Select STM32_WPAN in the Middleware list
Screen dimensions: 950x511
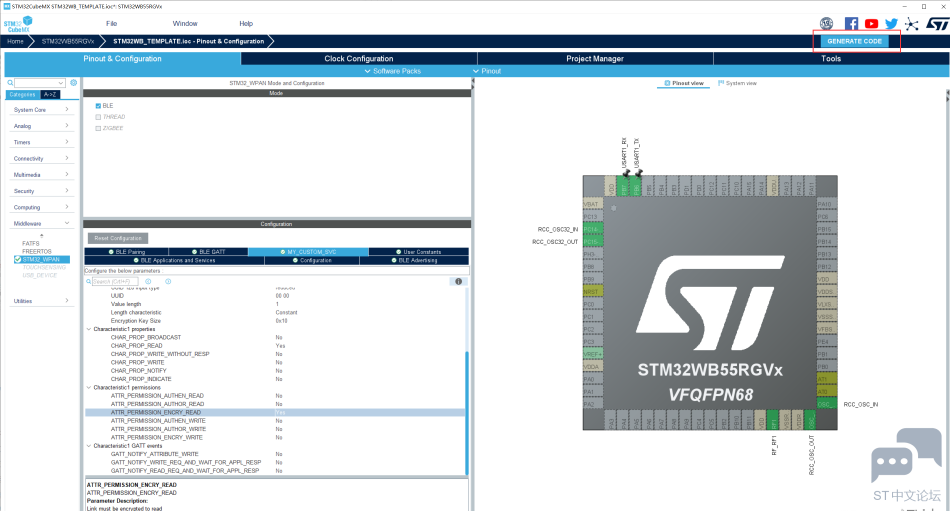41,259
